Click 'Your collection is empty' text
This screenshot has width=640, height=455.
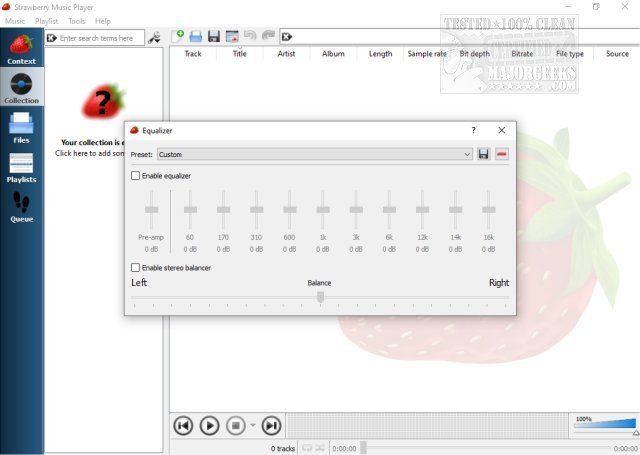tap(93, 142)
